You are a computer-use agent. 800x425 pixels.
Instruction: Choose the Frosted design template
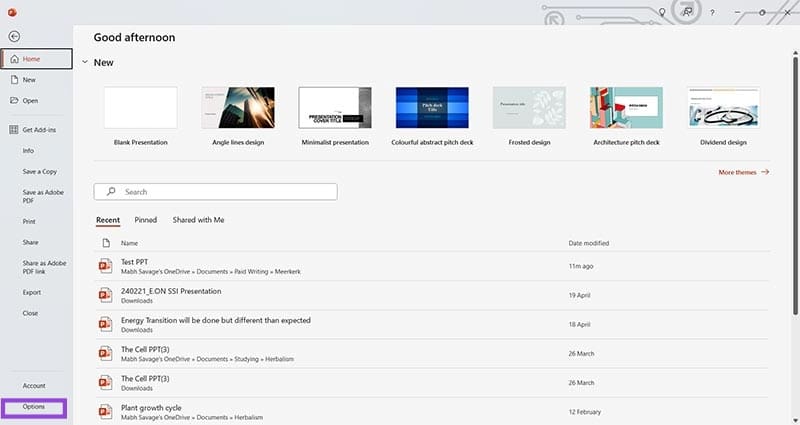click(x=529, y=116)
